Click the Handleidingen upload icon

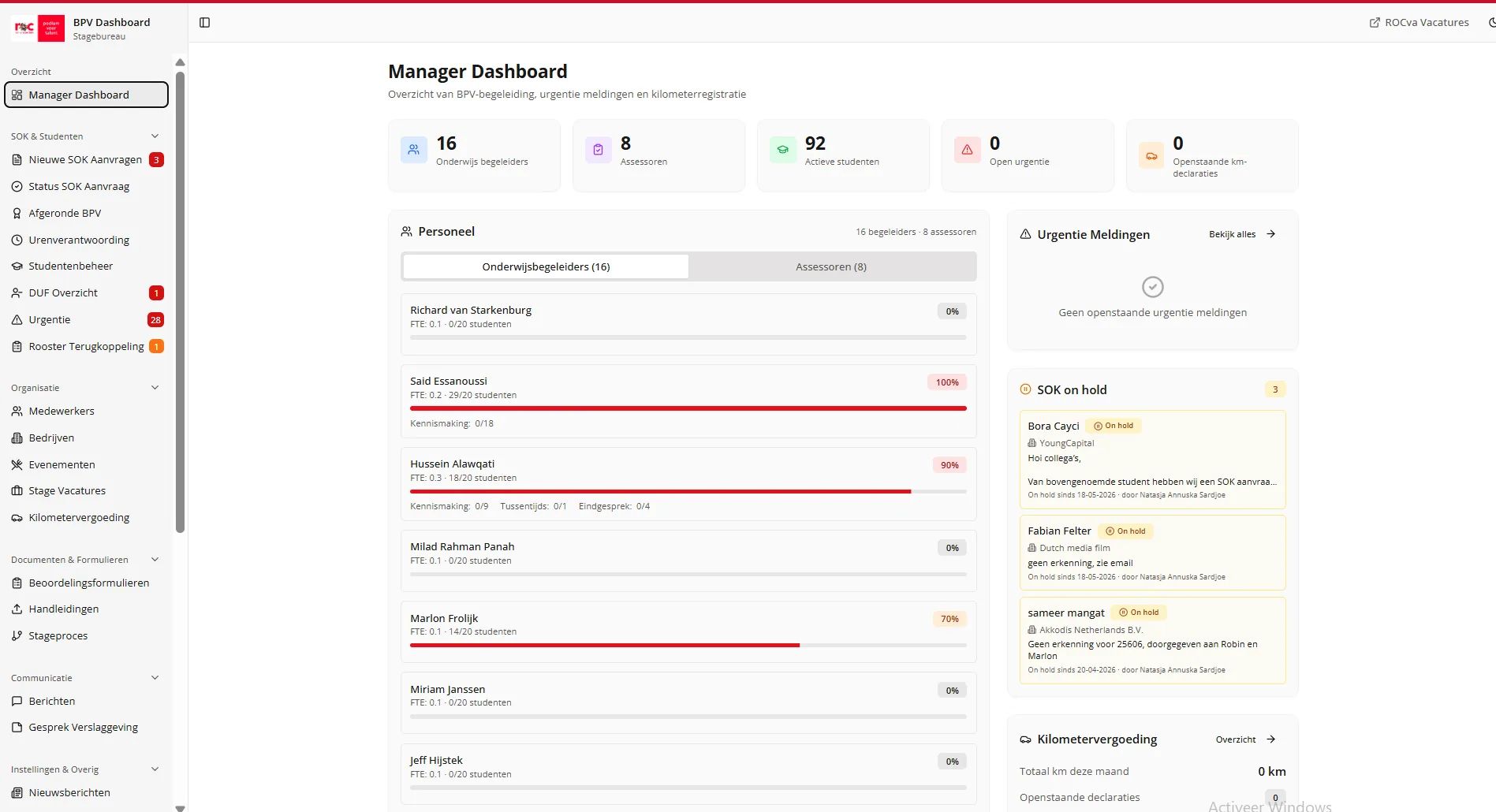(x=17, y=609)
